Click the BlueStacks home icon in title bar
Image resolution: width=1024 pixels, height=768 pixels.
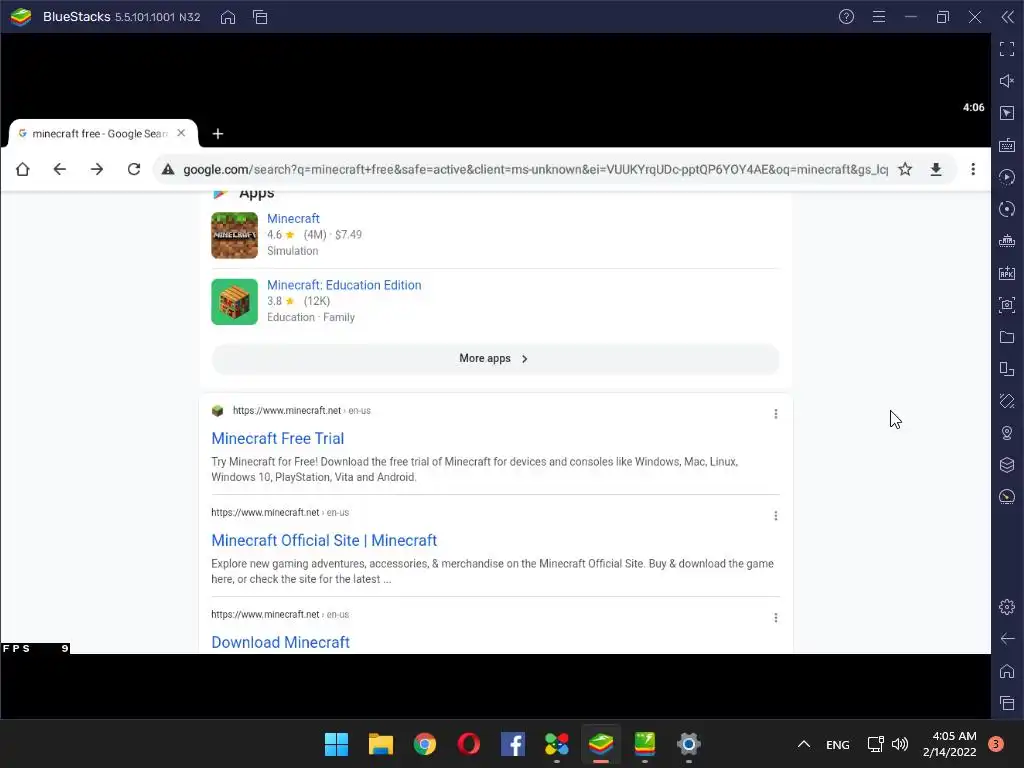point(228,17)
